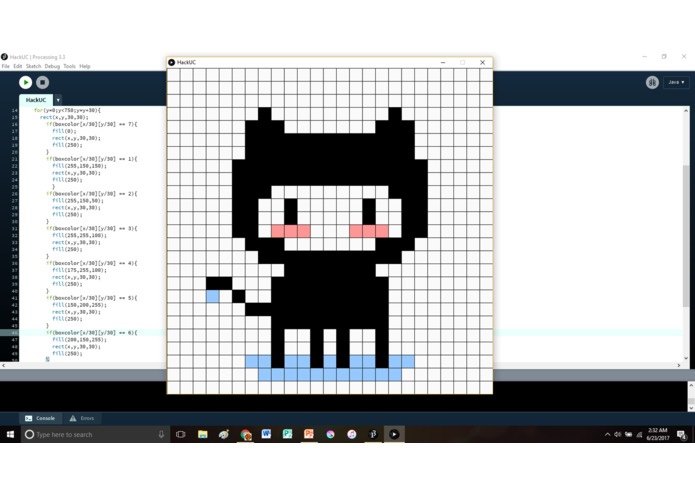Screen dimensions: 695x494
Task: Toggle the Debugger butterfly icon
Action: click(652, 82)
